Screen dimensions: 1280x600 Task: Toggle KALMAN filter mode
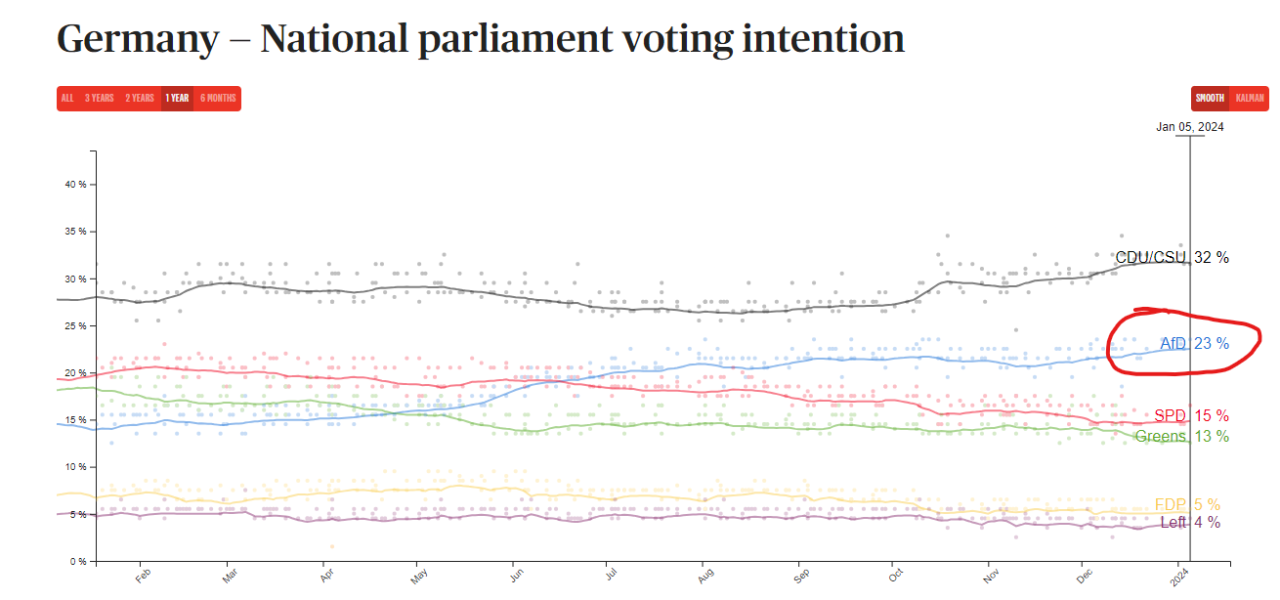click(x=1250, y=98)
